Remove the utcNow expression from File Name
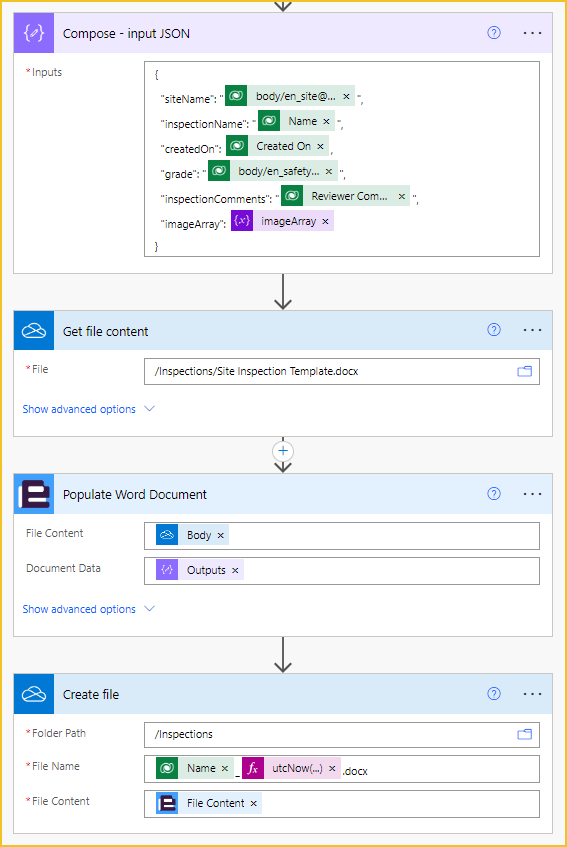 [x=332, y=768]
